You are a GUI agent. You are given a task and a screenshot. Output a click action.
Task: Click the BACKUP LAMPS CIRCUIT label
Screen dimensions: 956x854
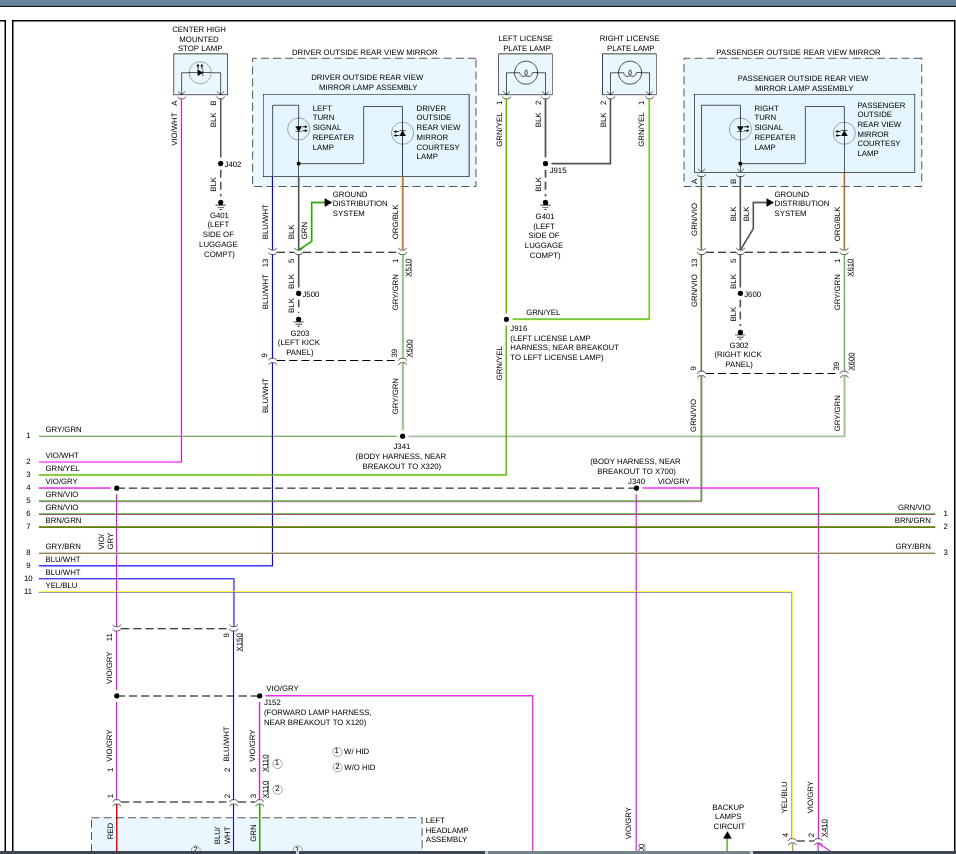pos(729,816)
